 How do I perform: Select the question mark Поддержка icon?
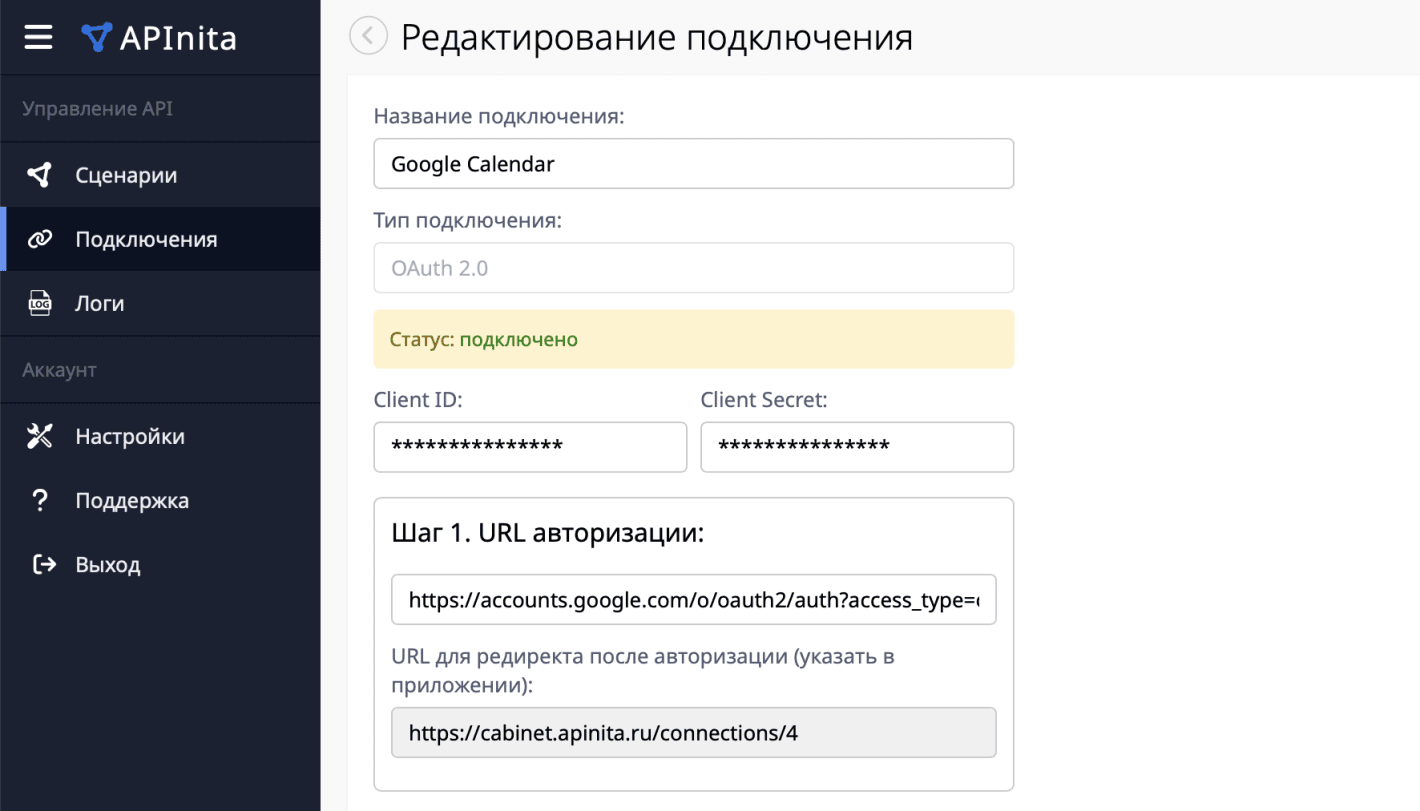[x=39, y=500]
